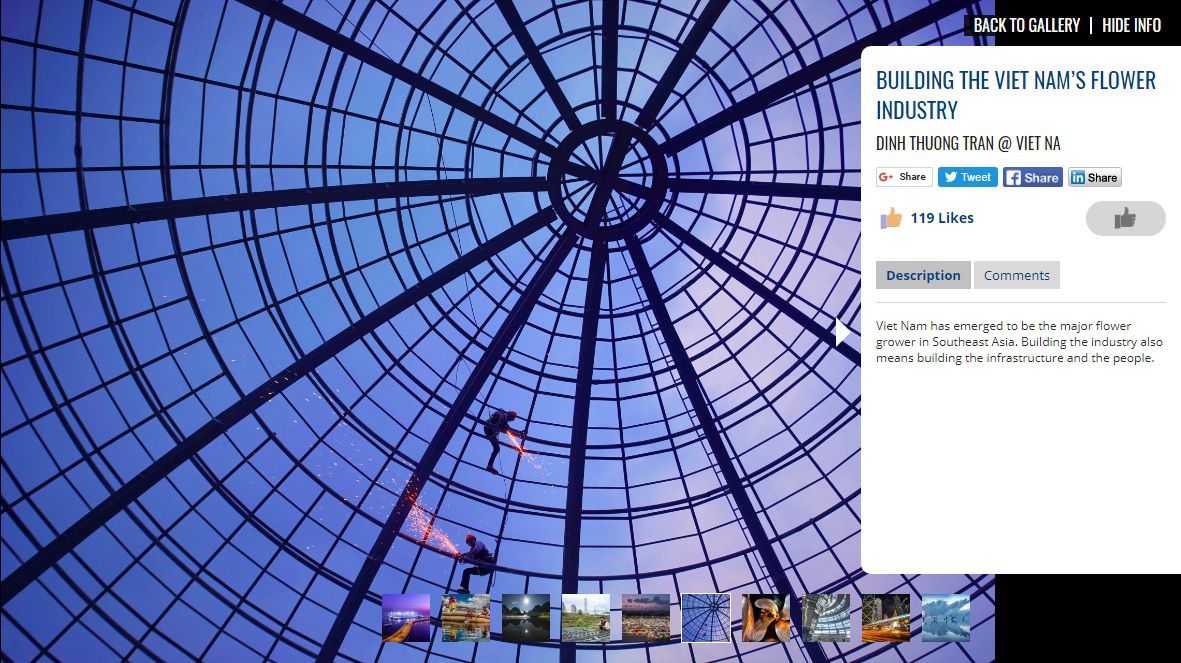The image size is (1181, 663).
Task: Open the moonlit lake reflection thumbnail
Action: coord(526,618)
